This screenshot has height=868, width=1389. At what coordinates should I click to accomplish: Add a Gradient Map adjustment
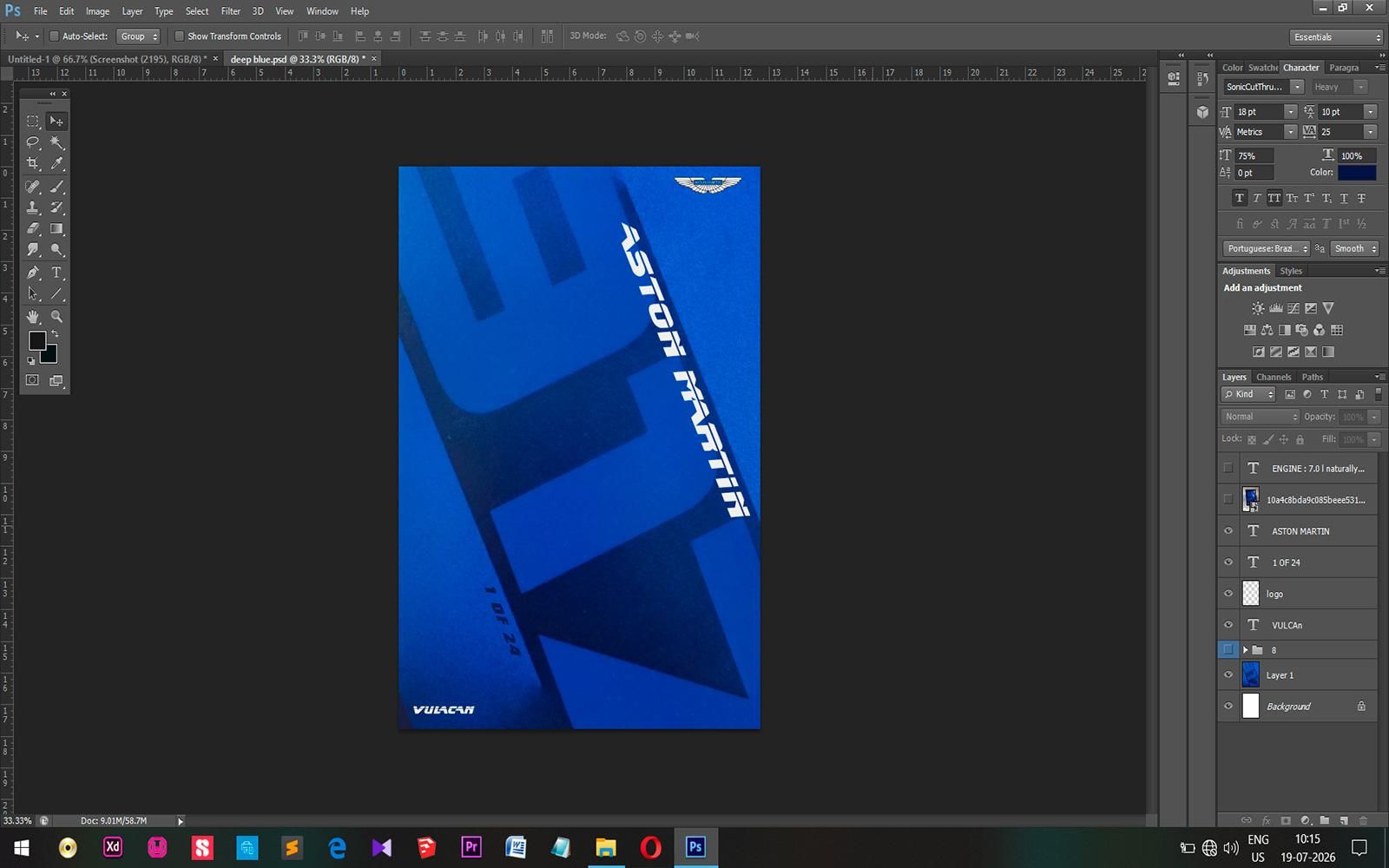tap(1328, 352)
